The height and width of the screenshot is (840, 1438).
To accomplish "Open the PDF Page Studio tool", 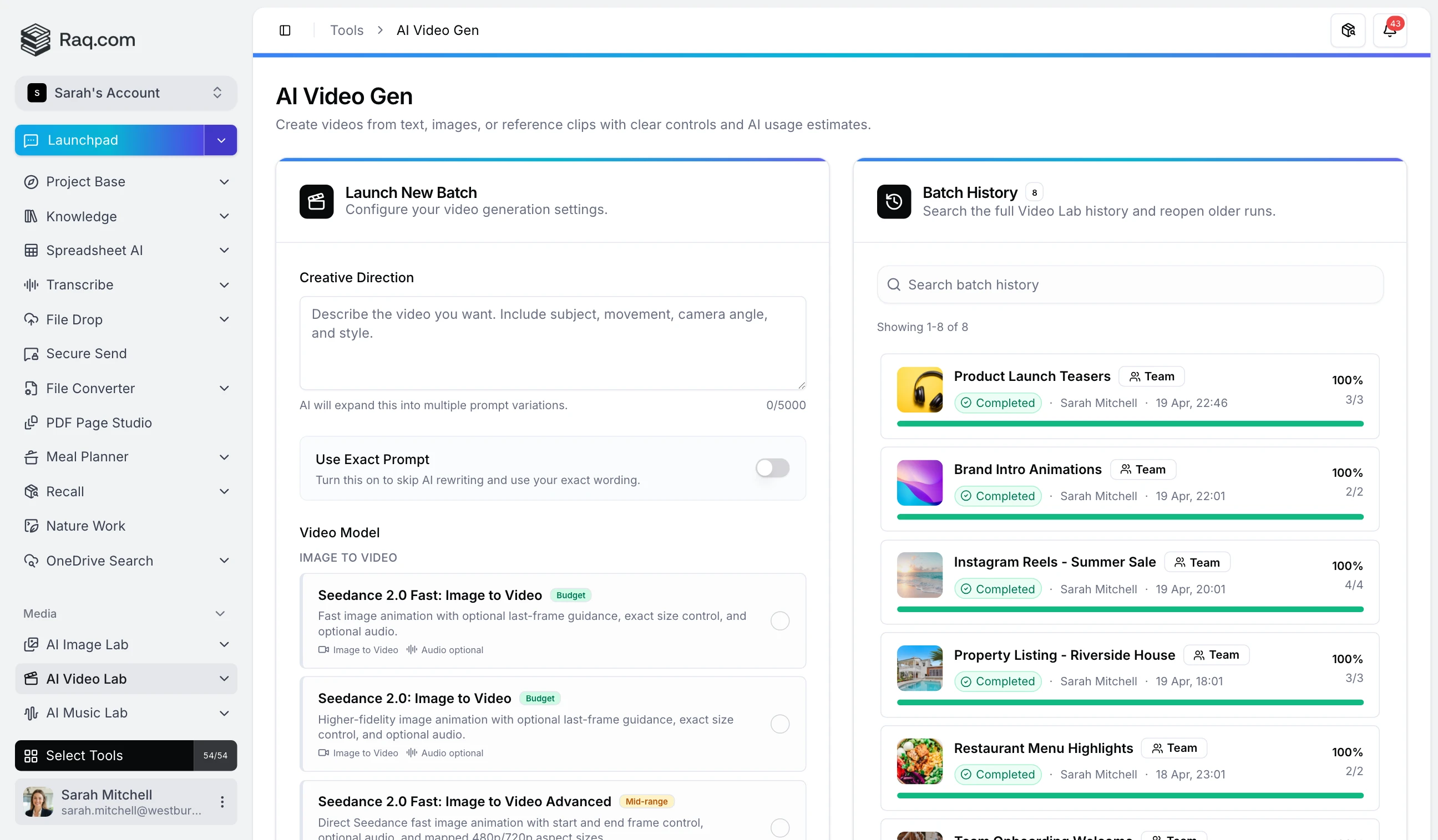I will pos(99,422).
